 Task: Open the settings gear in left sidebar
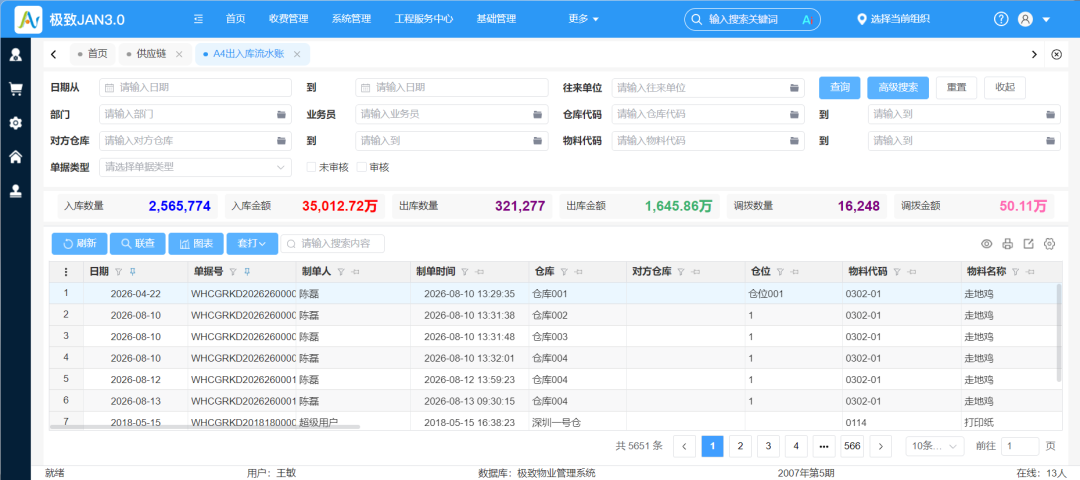15,123
